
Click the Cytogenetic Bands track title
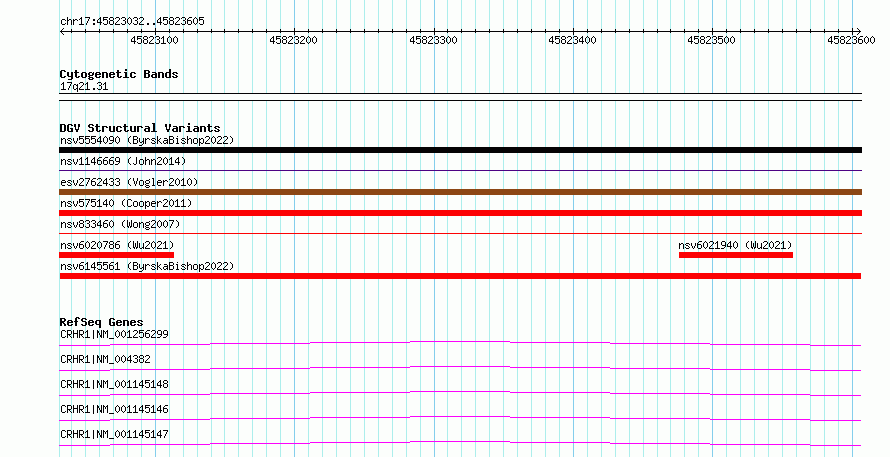click(119, 74)
